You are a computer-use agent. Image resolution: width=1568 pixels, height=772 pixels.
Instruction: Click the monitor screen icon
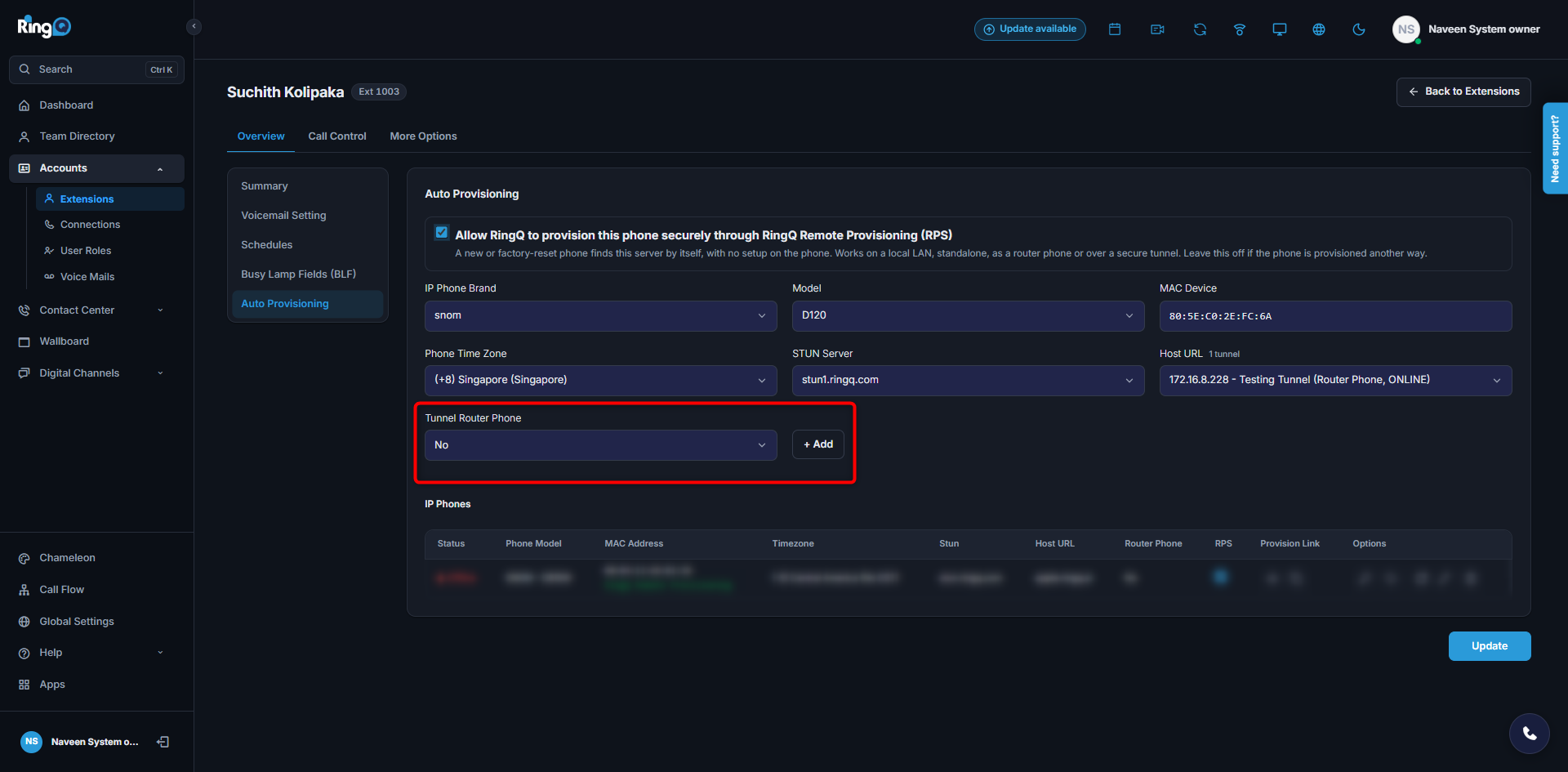pos(1280,29)
